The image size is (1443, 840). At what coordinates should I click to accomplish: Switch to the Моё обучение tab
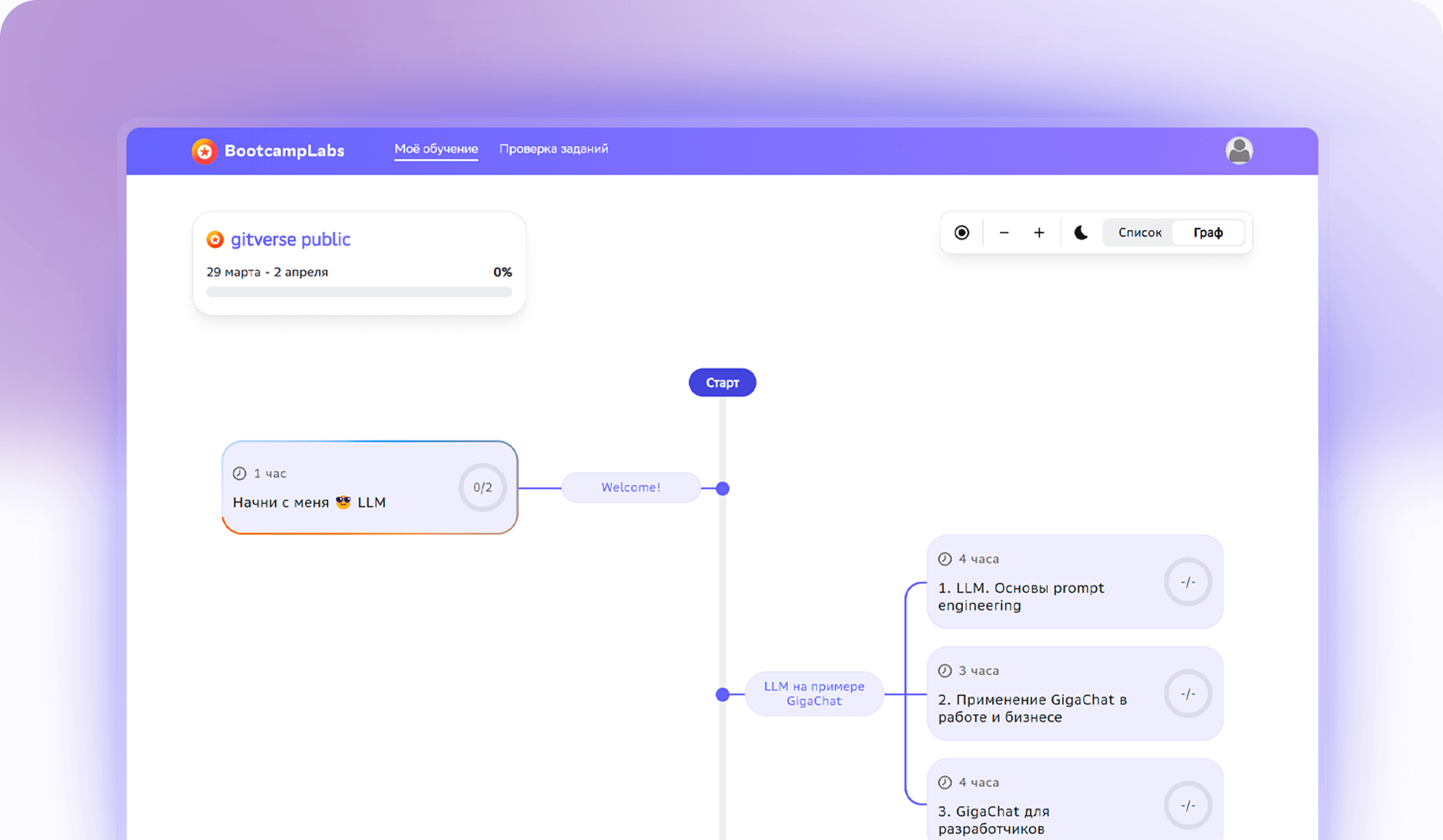(436, 148)
